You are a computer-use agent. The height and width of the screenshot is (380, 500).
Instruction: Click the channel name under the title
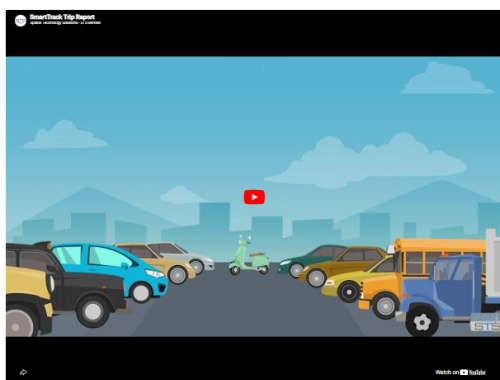tap(65, 23)
